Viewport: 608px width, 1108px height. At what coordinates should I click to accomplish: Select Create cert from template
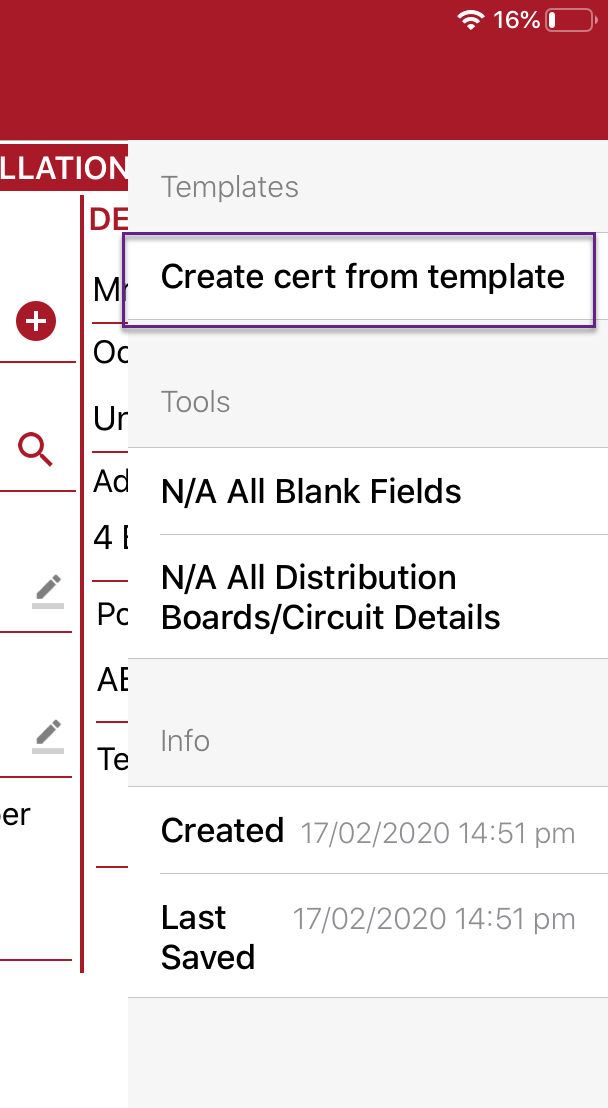[365, 277]
